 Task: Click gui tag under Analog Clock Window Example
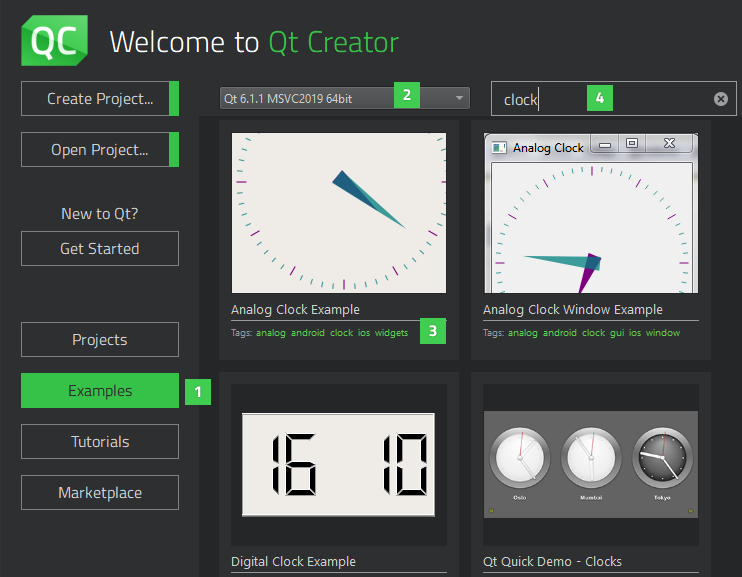point(617,333)
